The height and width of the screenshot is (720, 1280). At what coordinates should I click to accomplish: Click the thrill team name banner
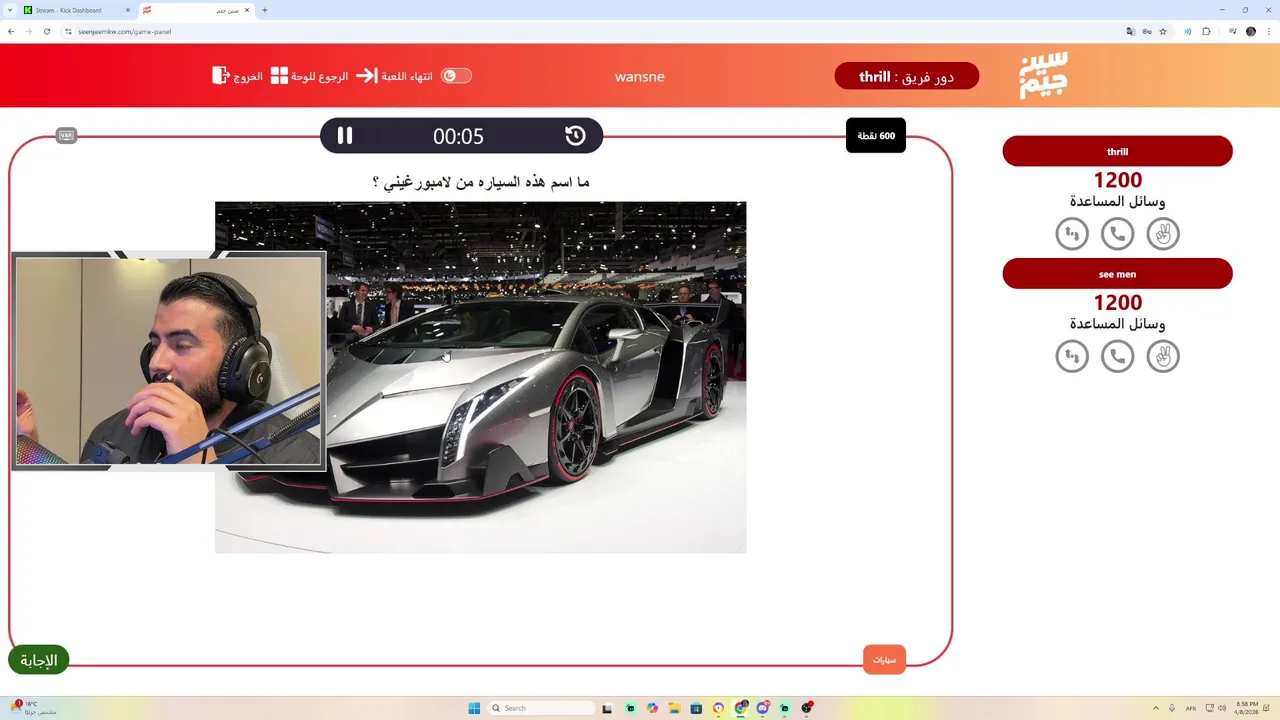coord(1118,152)
